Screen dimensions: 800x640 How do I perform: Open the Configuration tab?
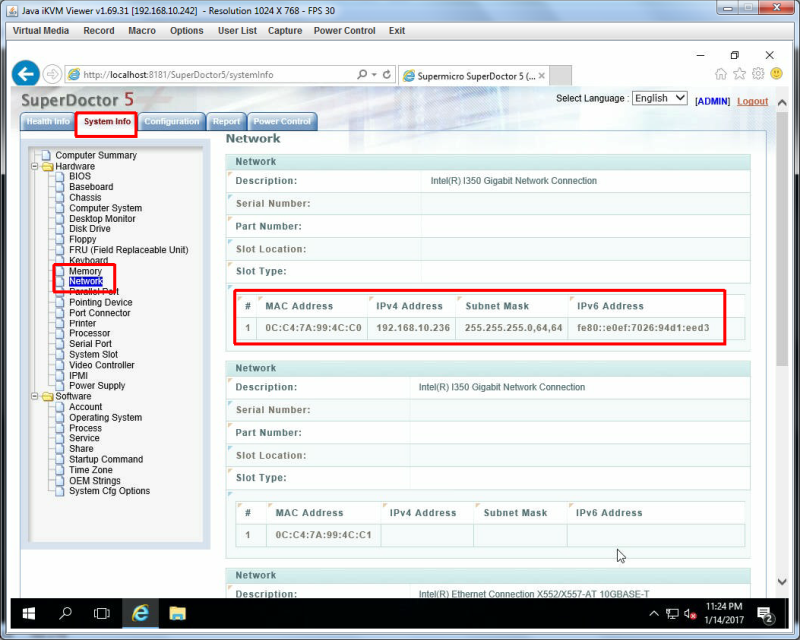click(171, 121)
